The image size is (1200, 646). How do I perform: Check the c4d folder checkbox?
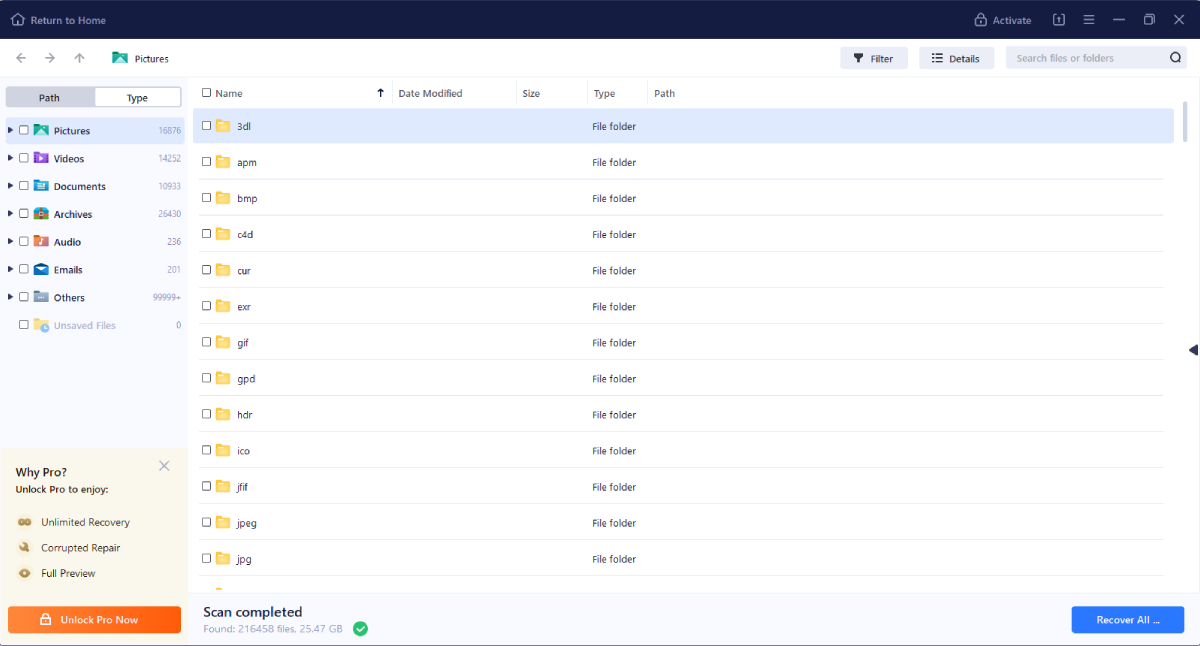click(x=207, y=234)
